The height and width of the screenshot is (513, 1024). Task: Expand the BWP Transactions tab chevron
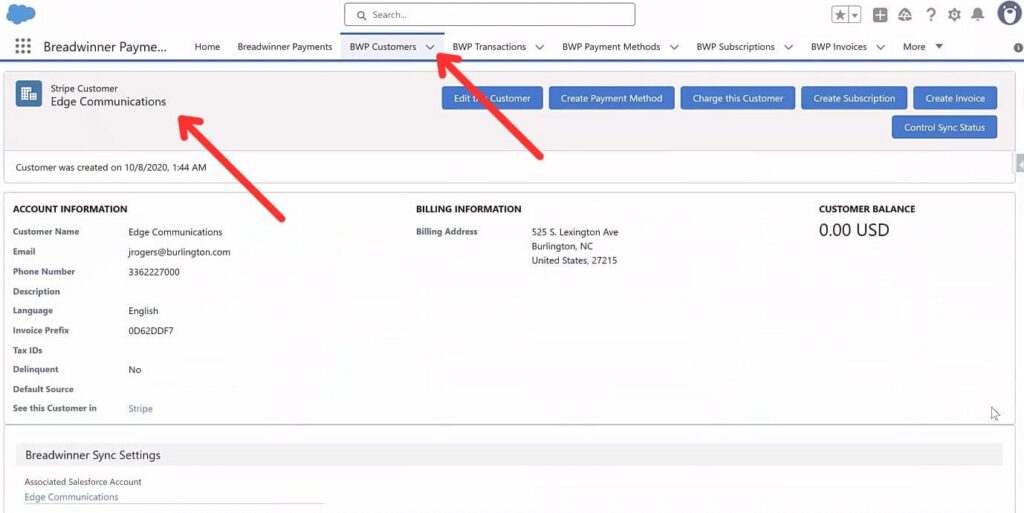point(539,47)
